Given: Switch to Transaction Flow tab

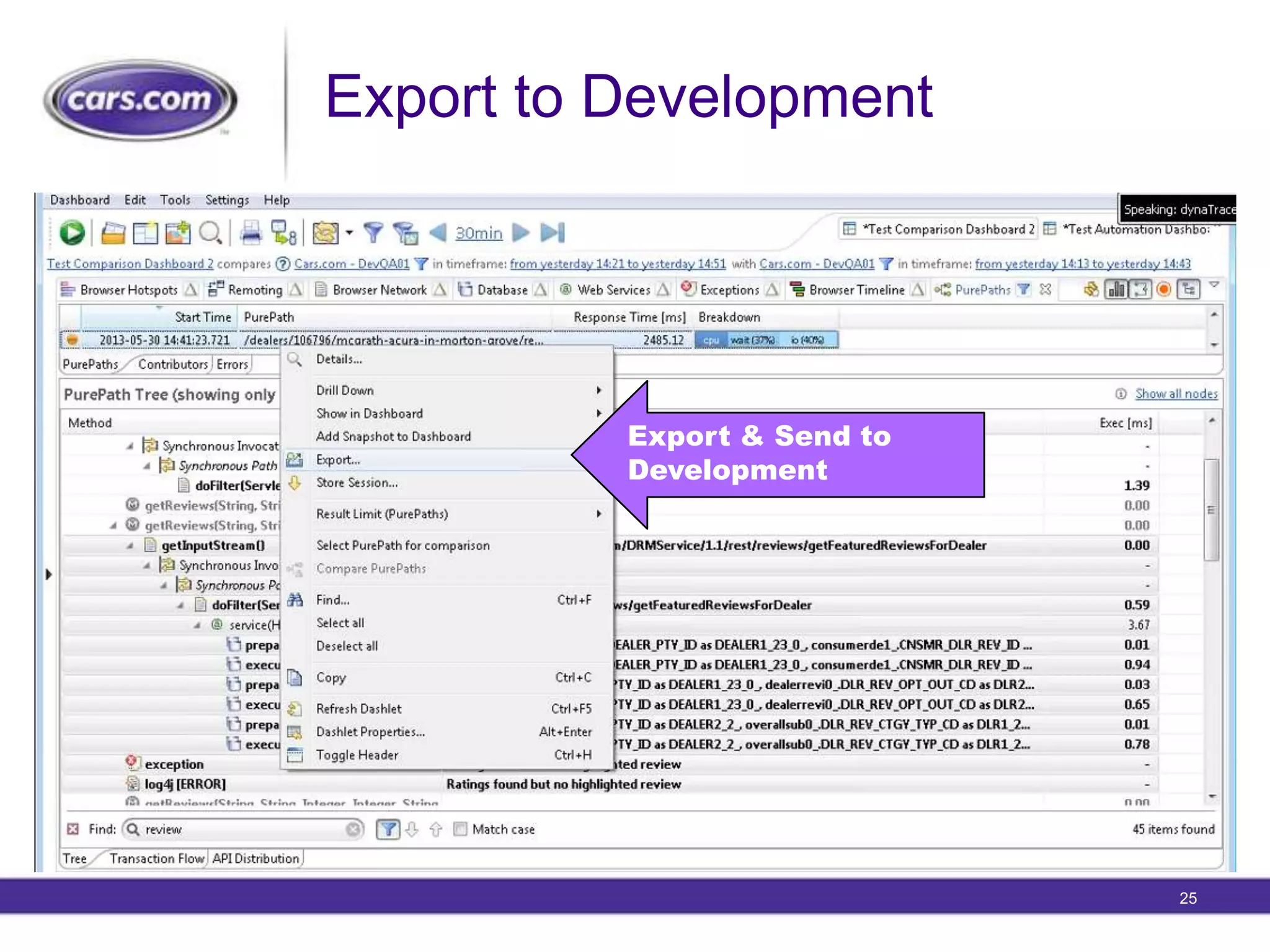Looking at the screenshot, I should pos(157,859).
